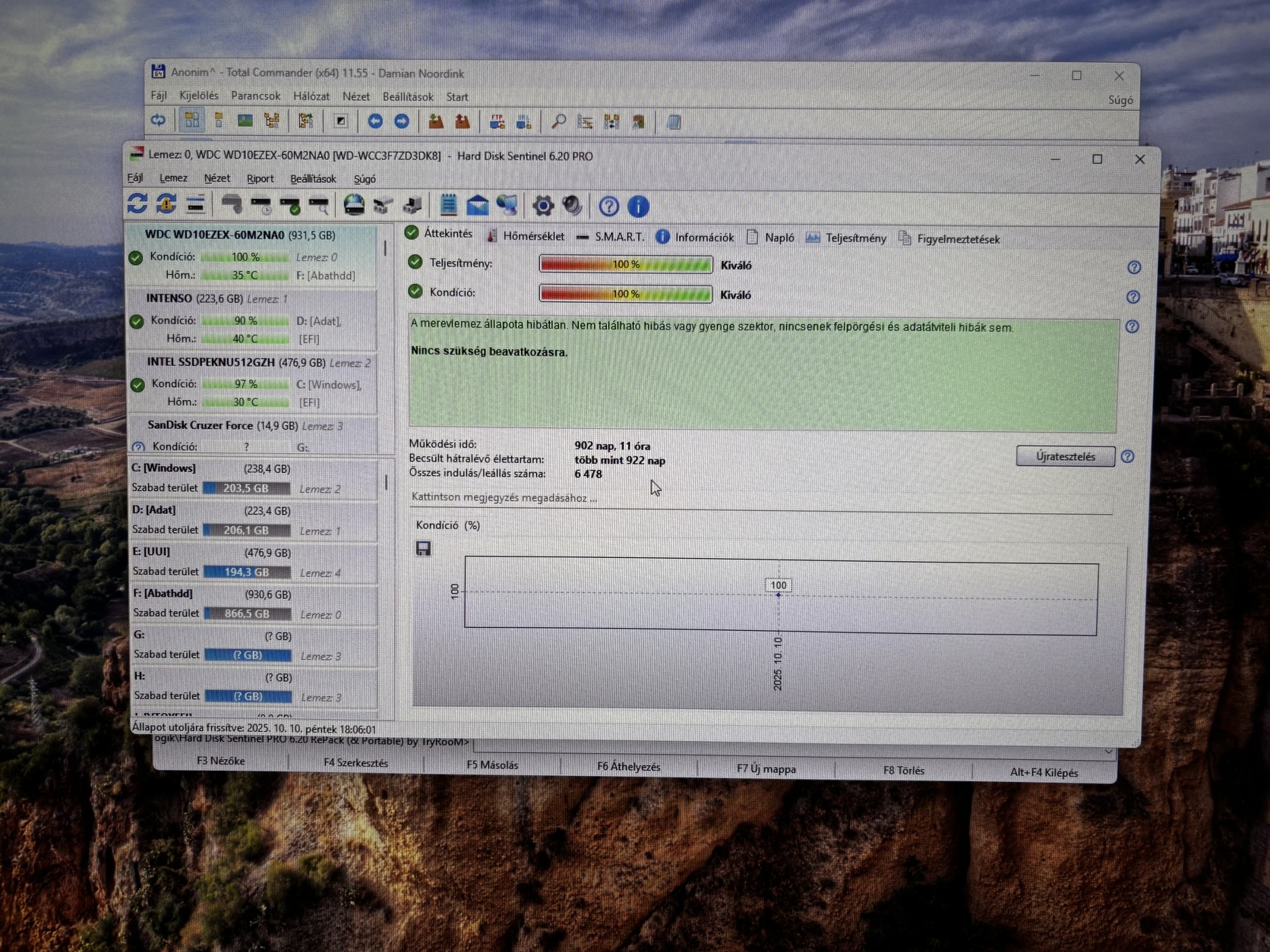Click F5 Másolás in Total Commander
Viewport: 1270px width, 952px height.
click(x=492, y=764)
